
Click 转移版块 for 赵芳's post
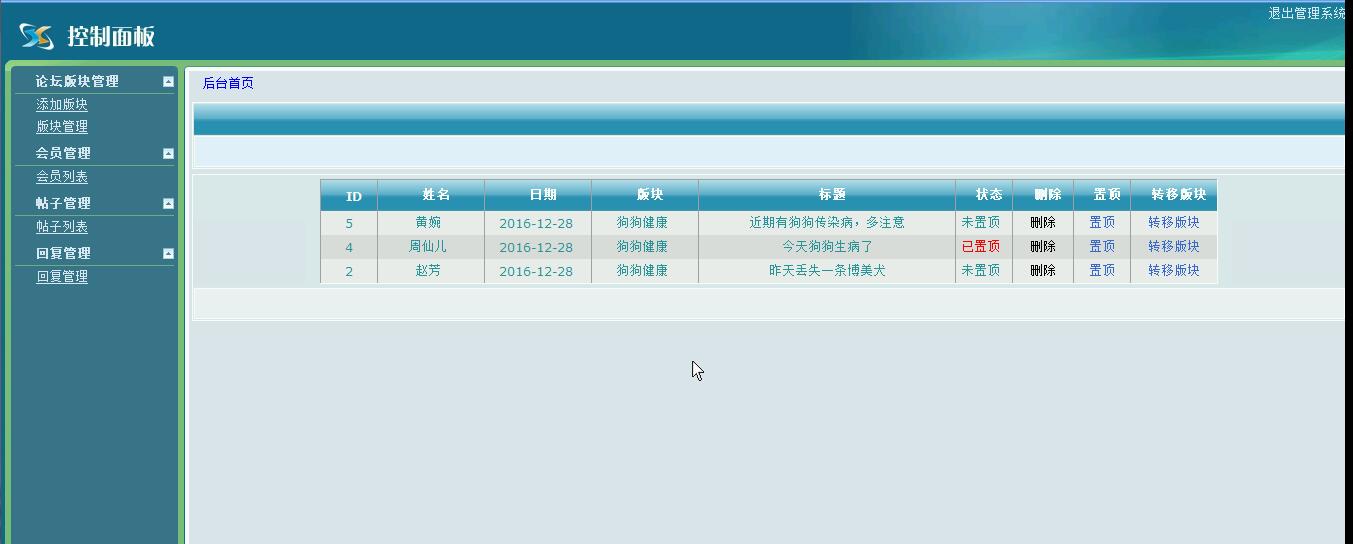(1174, 270)
